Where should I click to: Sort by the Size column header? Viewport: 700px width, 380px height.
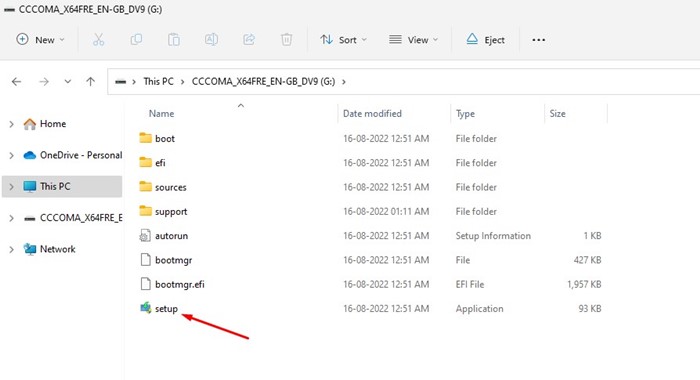click(x=558, y=113)
